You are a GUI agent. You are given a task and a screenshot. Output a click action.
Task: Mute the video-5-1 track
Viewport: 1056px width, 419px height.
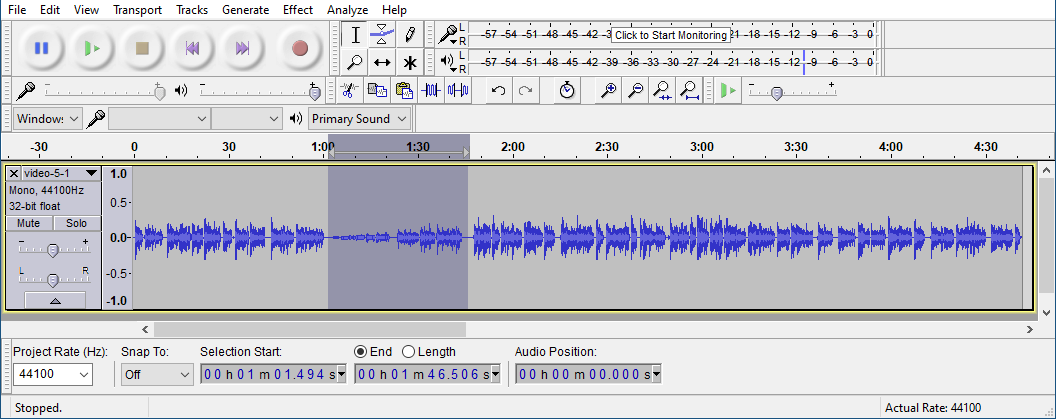pyautogui.click(x=29, y=223)
